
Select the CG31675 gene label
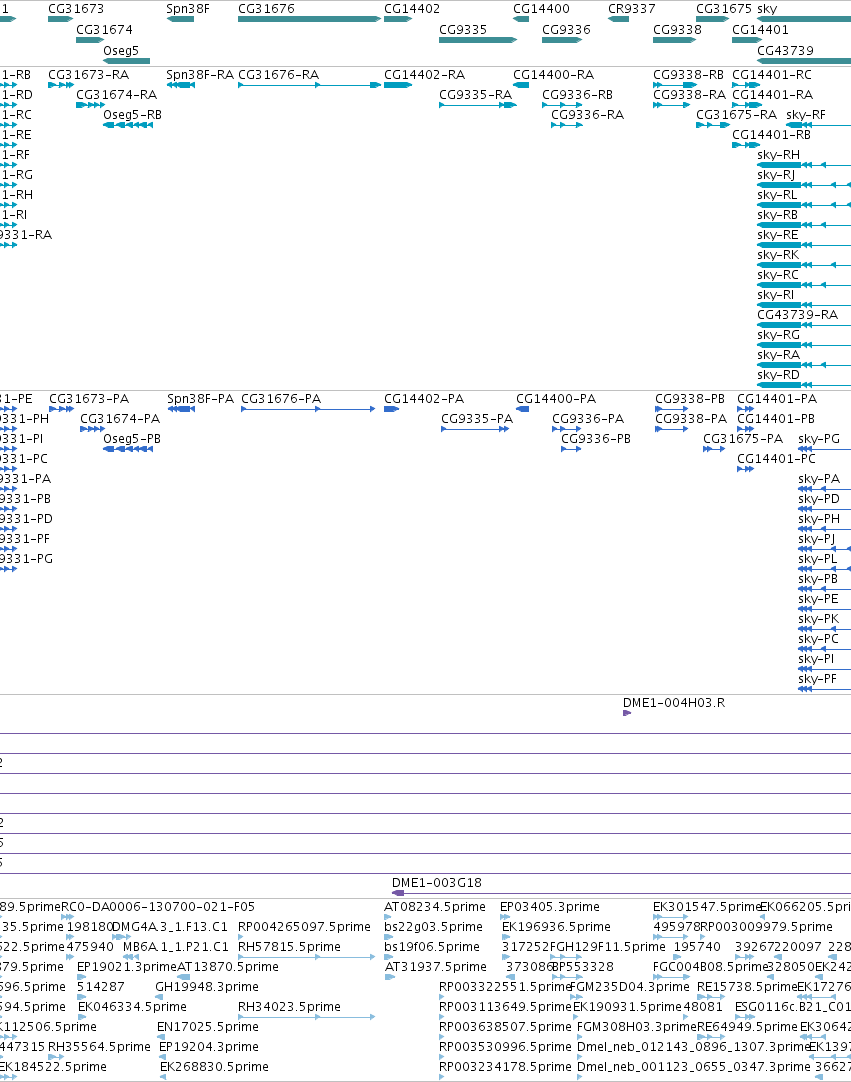tap(725, 9)
